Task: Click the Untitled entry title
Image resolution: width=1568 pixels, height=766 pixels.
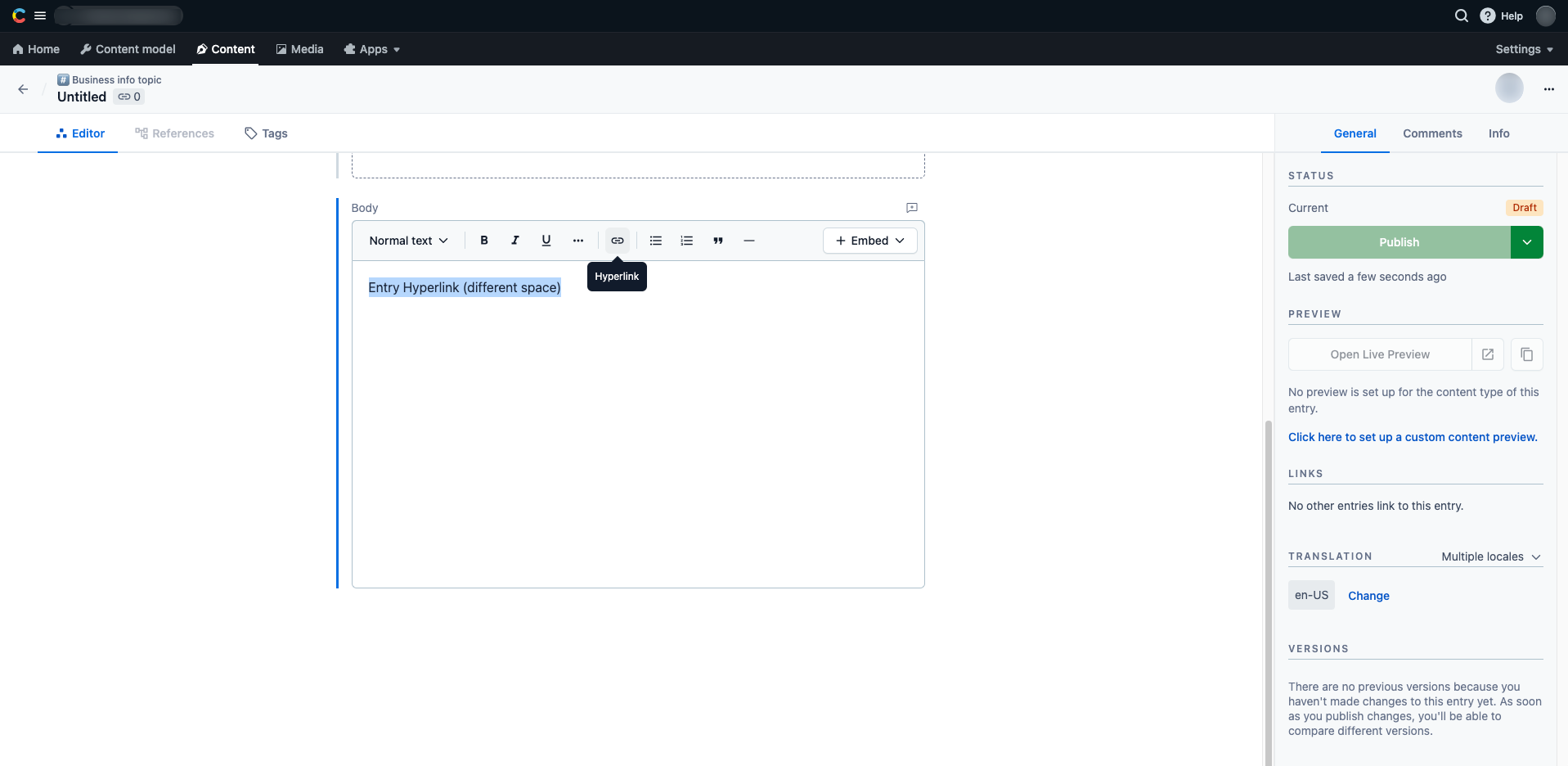Action: point(82,97)
